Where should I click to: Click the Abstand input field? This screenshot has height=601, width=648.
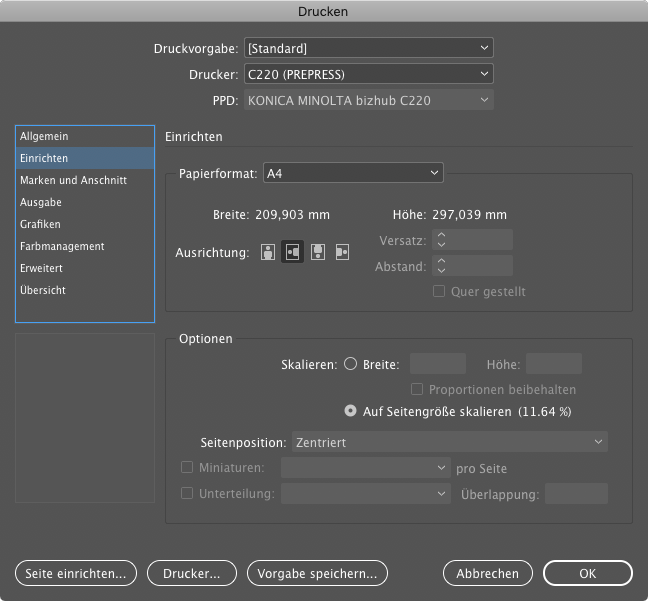click(472, 265)
